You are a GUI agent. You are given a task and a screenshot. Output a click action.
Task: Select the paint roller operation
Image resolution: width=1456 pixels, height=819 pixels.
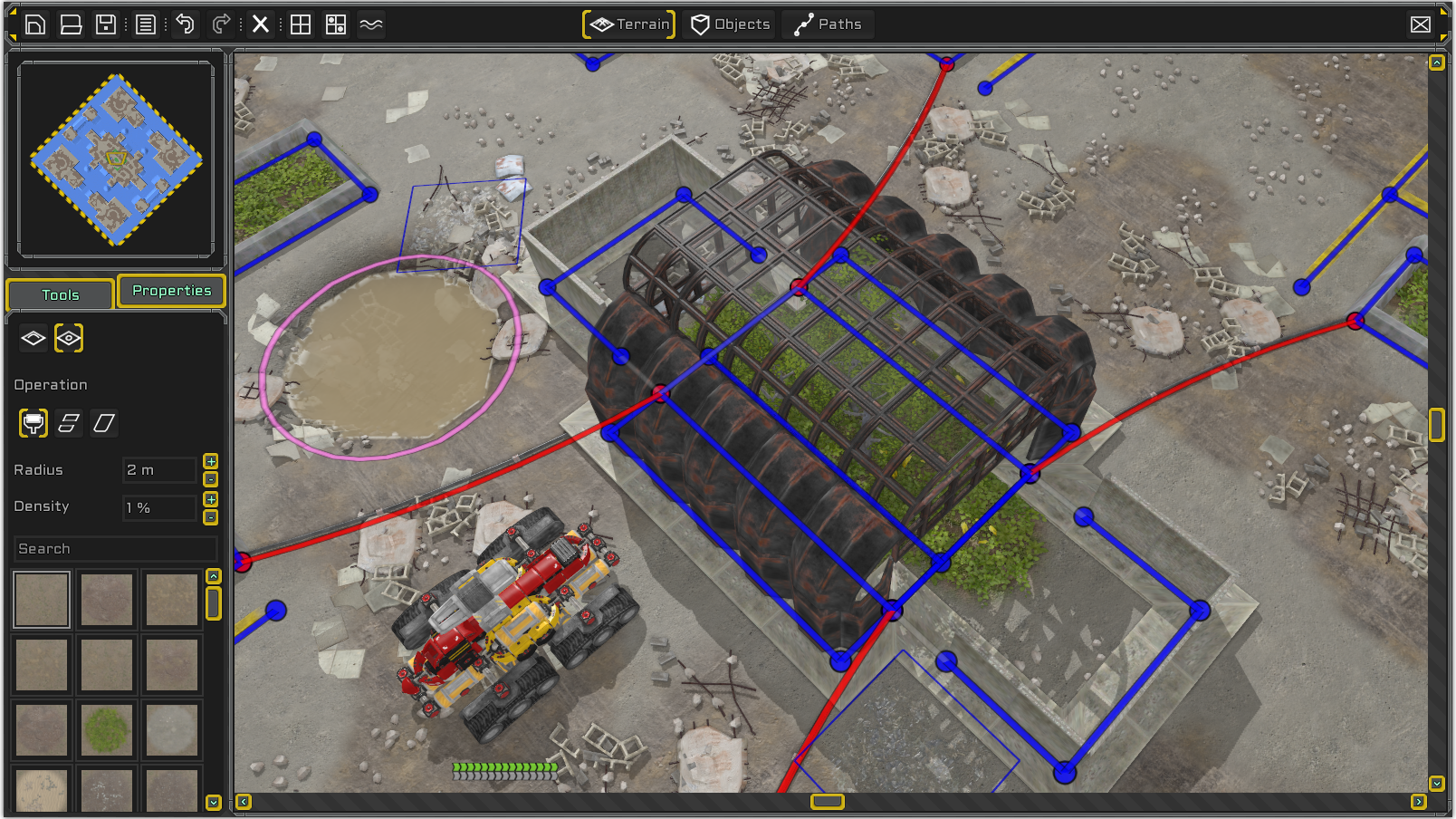pos(34,423)
